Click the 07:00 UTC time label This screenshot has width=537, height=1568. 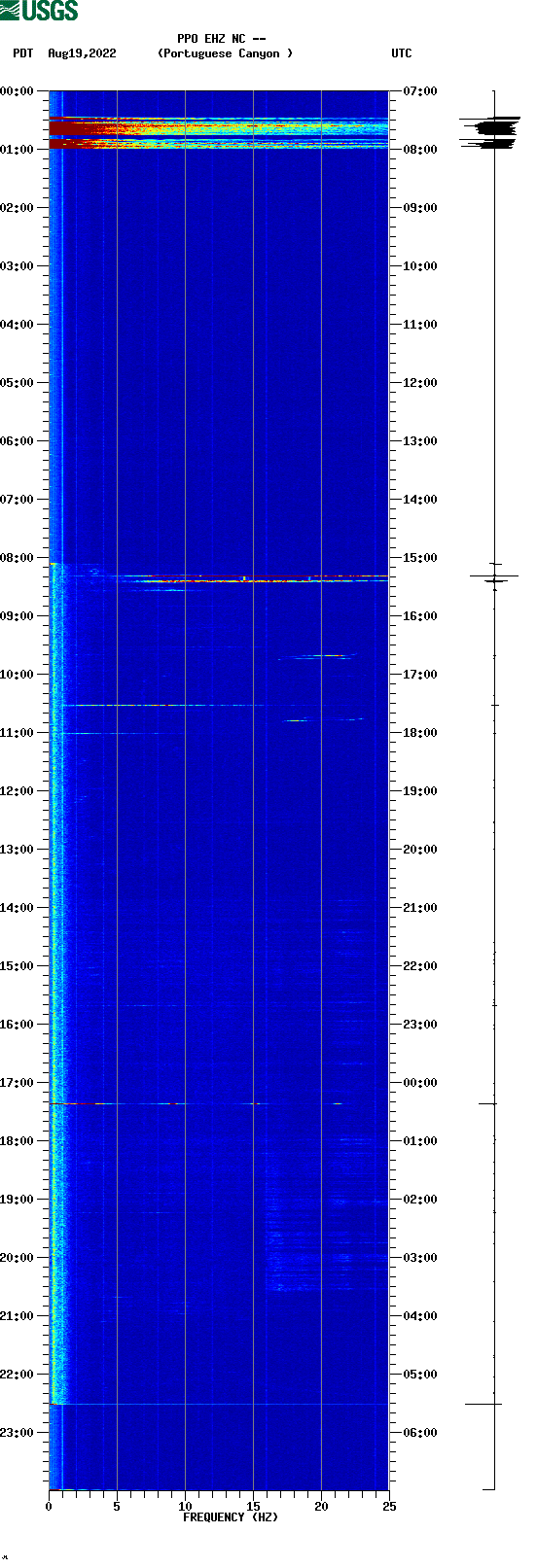pyautogui.click(x=420, y=90)
